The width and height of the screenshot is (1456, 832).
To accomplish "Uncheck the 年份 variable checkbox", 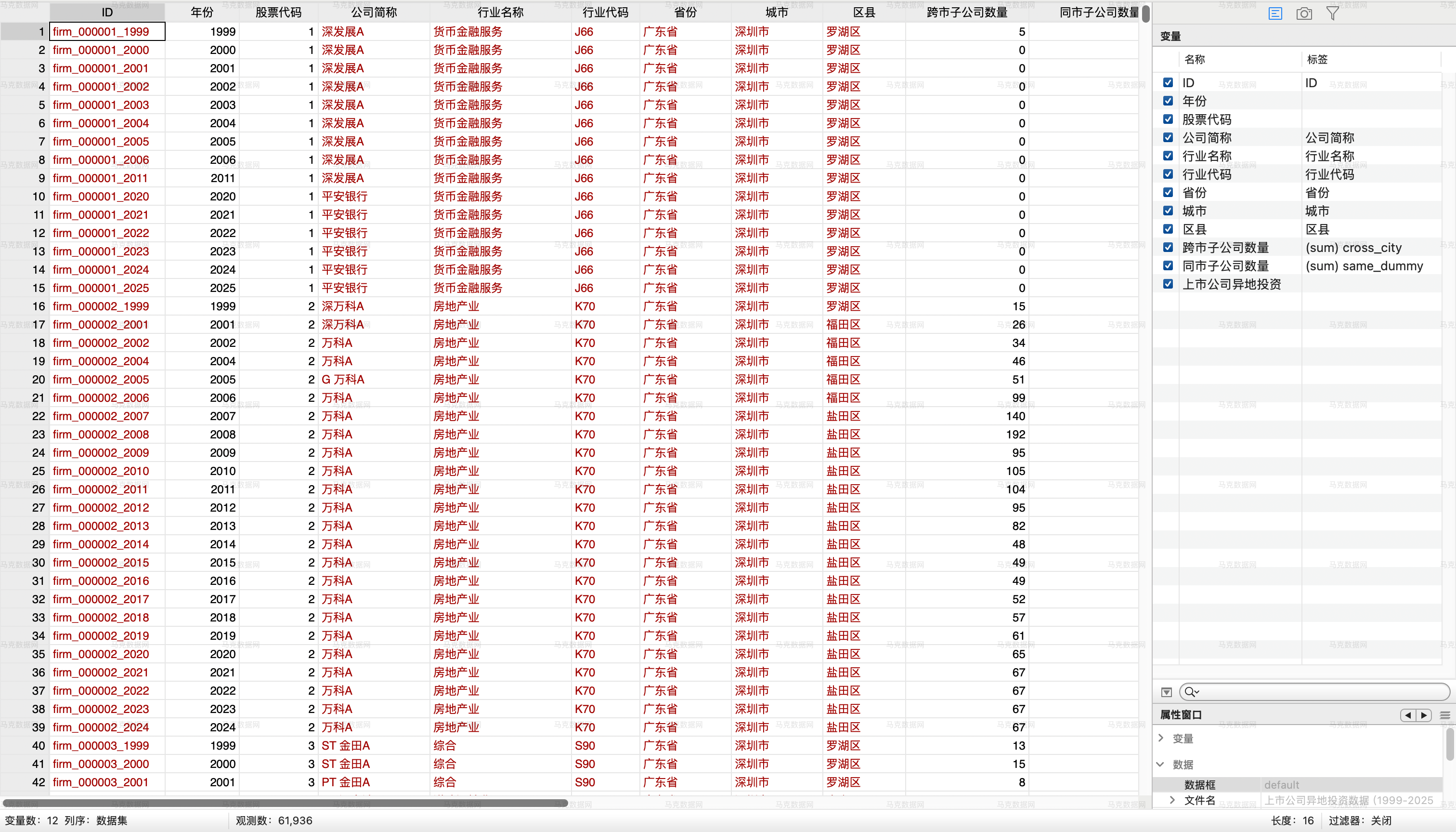I will (1168, 101).
